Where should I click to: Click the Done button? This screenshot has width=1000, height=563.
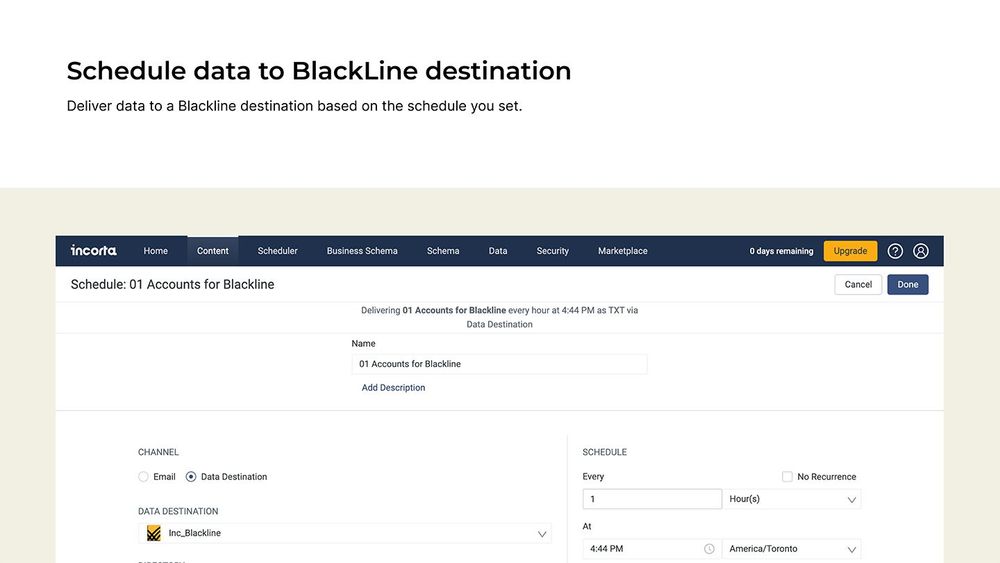point(908,284)
